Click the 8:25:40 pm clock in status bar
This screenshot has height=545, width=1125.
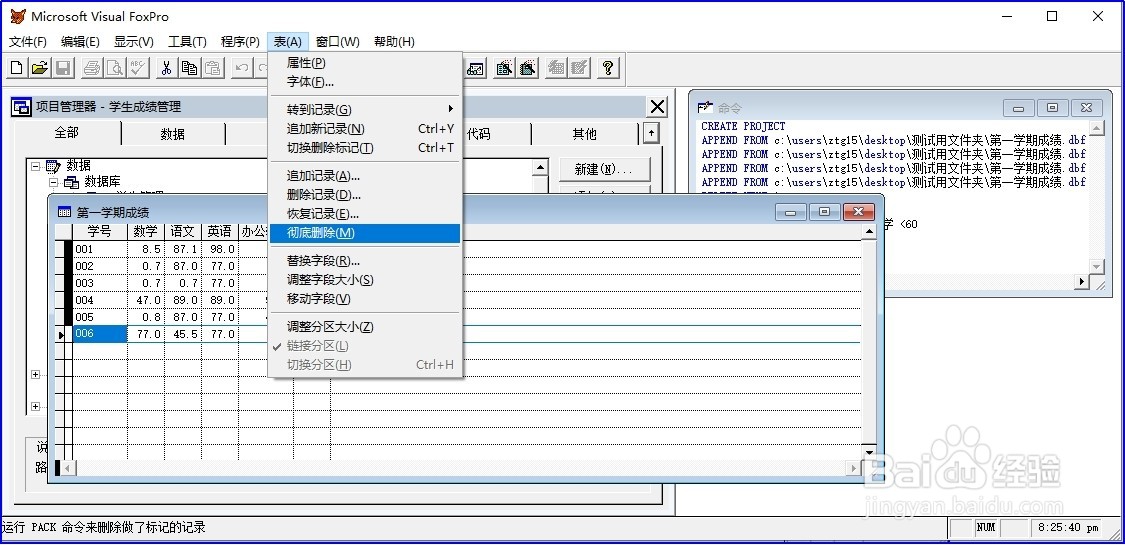[x=1069, y=528]
